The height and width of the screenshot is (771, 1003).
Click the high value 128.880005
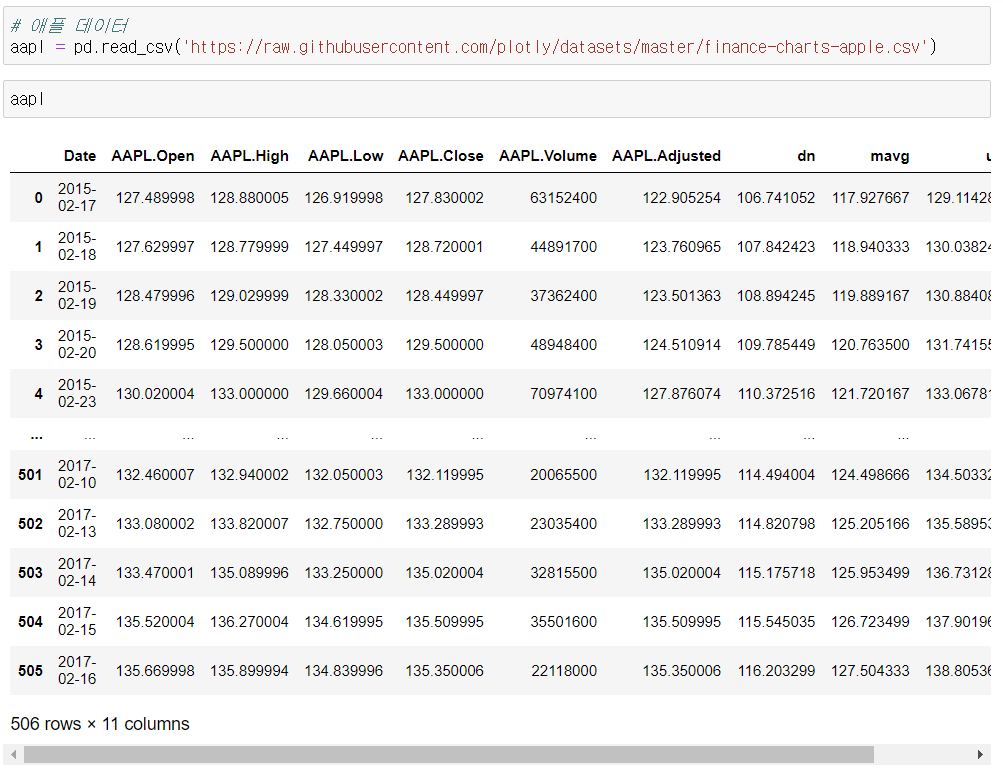(x=249, y=198)
